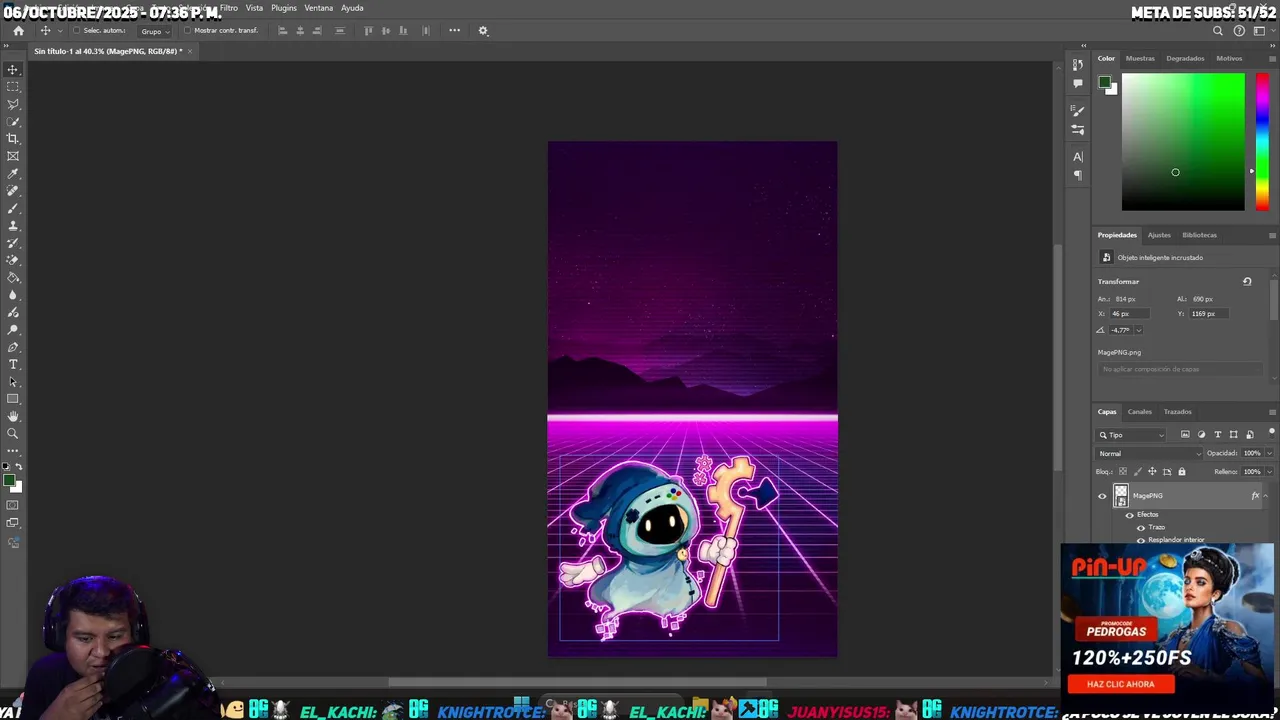Select the Frame tool
The height and width of the screenshot is (720, 1280).
(x=13, y=156)
